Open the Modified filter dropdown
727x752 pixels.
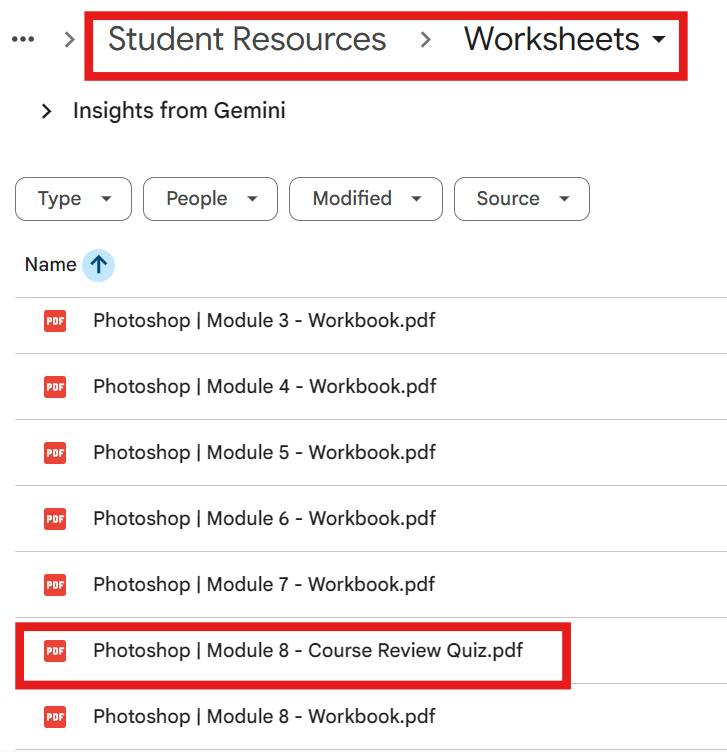(364, 199)
